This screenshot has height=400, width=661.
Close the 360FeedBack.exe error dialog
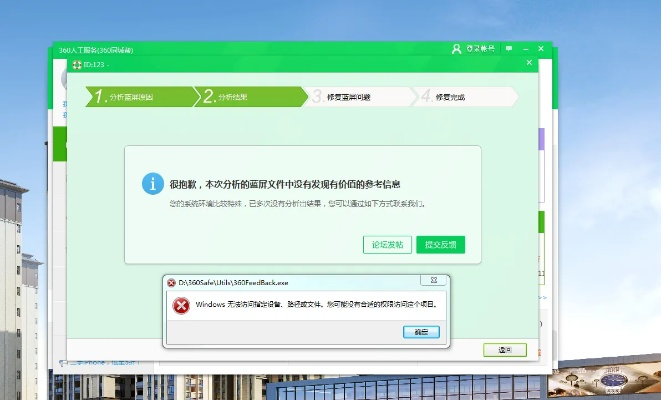pos(432,282)
